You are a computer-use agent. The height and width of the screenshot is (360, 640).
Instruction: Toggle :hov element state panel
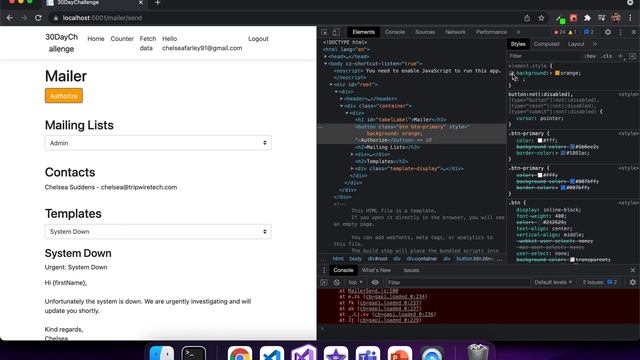click(590, 56)
